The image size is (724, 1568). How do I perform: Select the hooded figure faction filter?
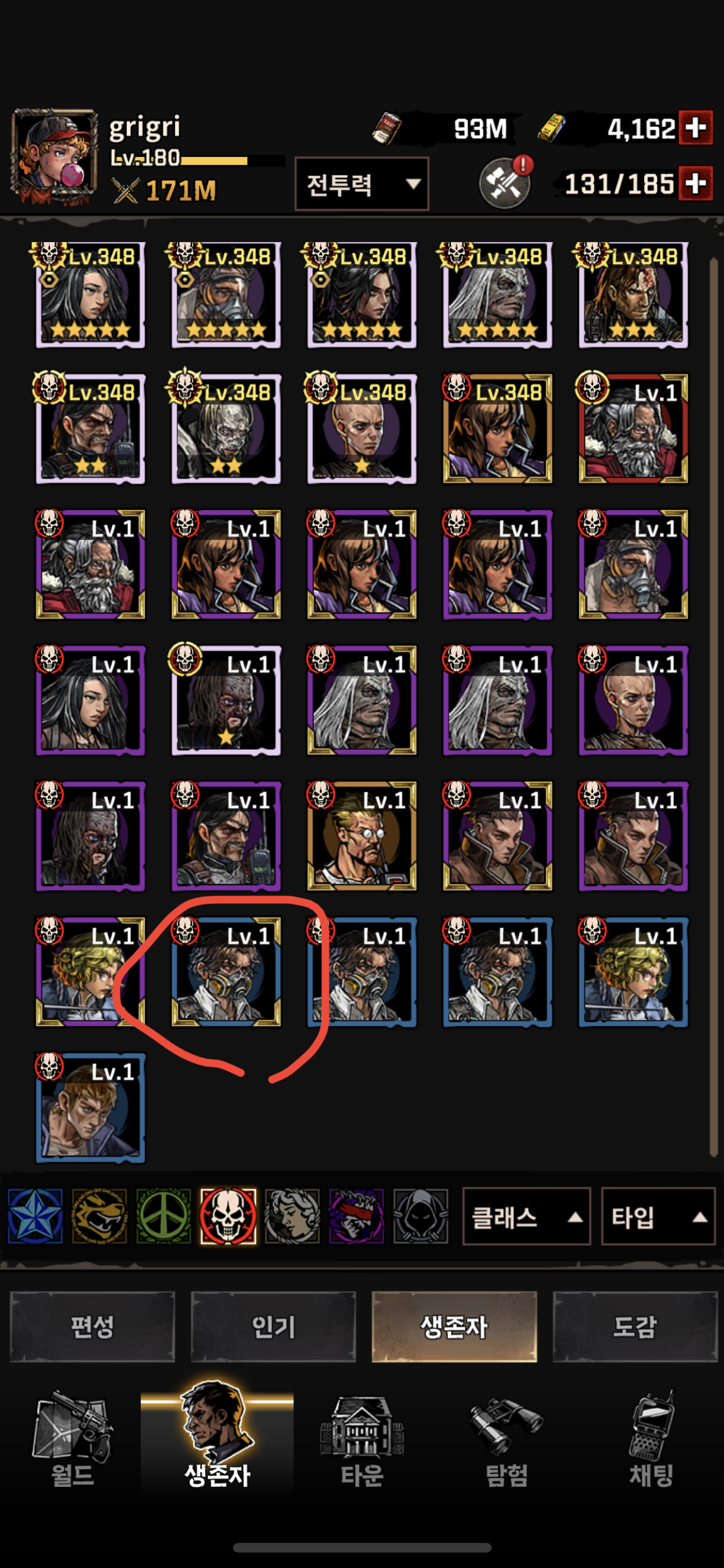421,1216
